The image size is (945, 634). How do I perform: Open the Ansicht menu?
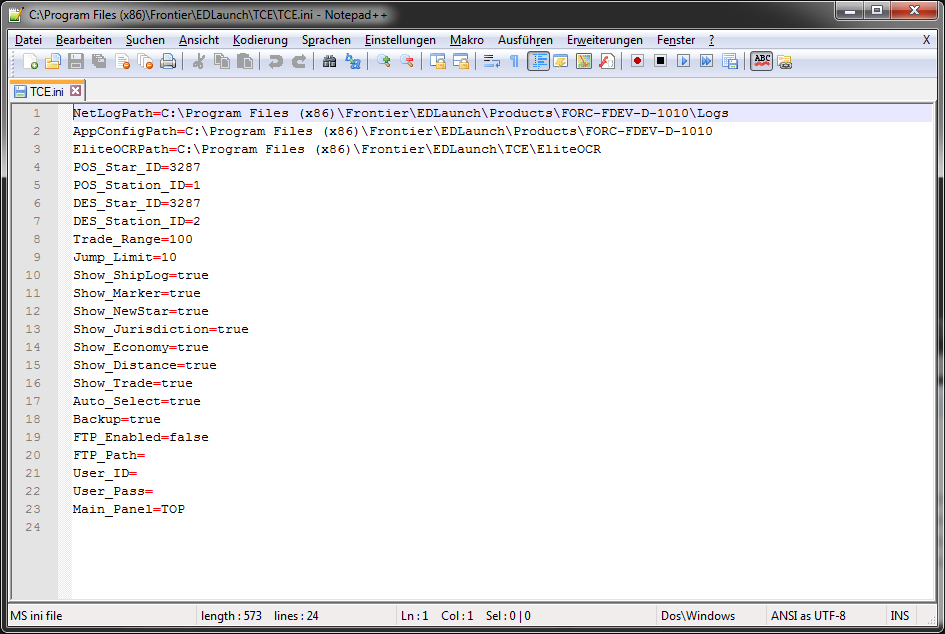click(x=199, y=40)
